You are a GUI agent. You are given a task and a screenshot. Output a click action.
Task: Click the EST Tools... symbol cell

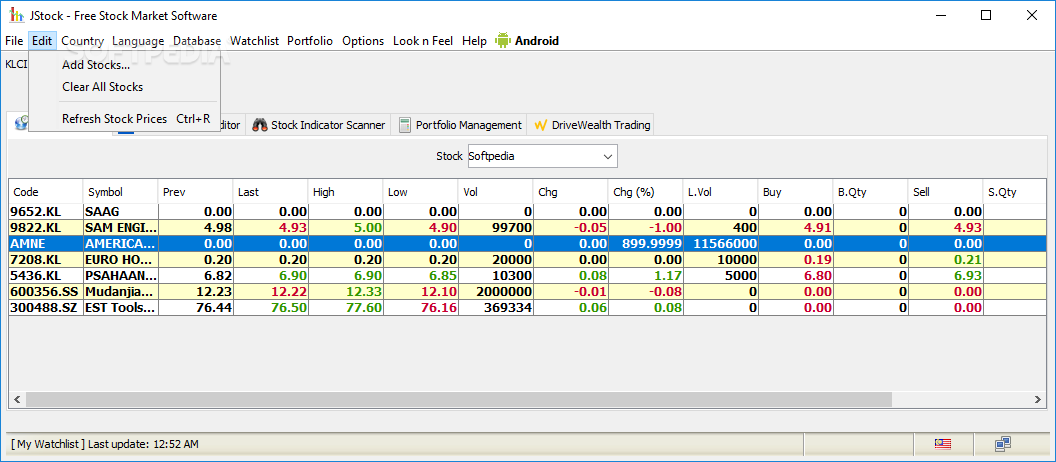(120, 308)
